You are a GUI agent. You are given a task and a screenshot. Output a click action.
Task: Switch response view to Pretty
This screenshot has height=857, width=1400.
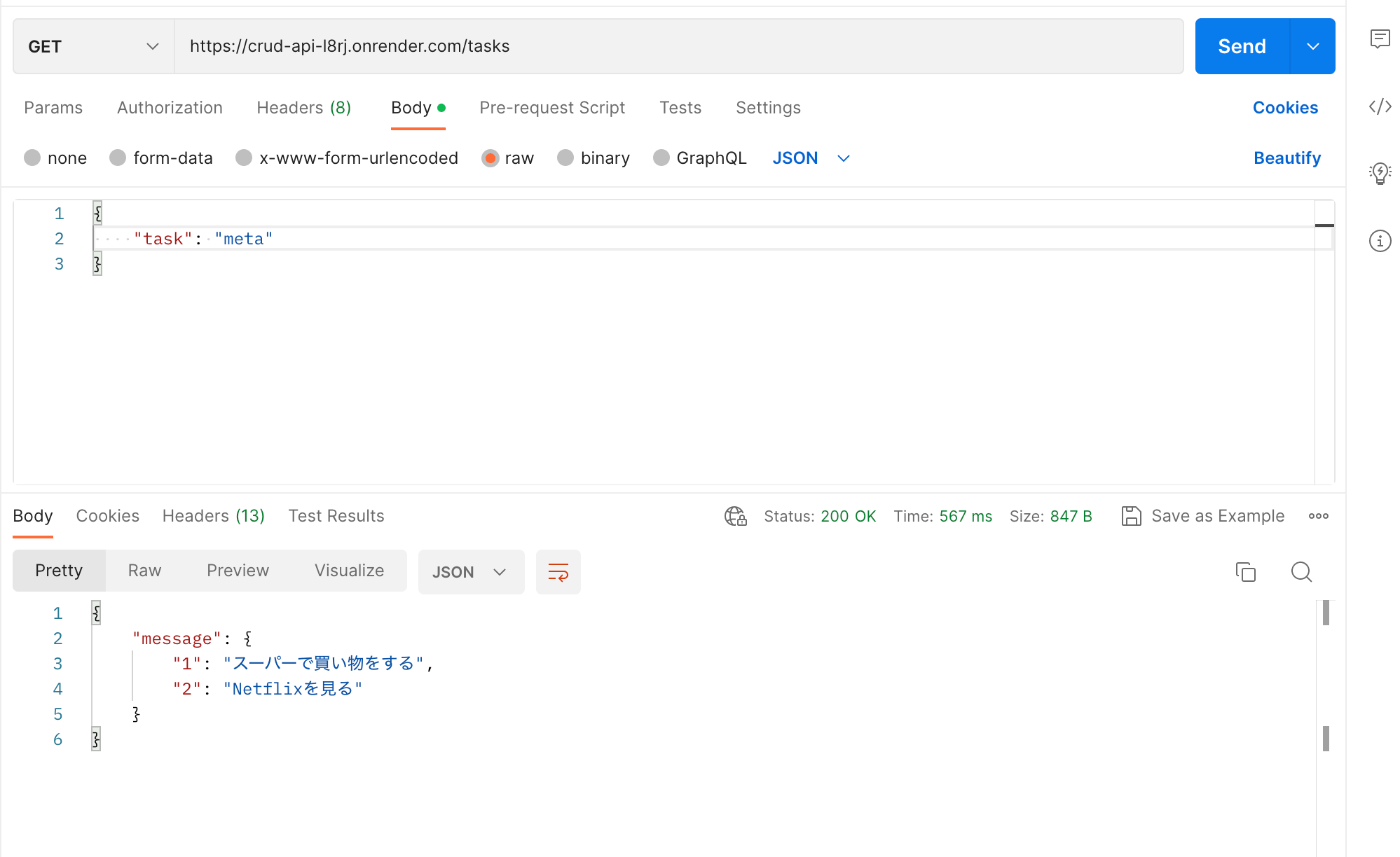[59, 571]
